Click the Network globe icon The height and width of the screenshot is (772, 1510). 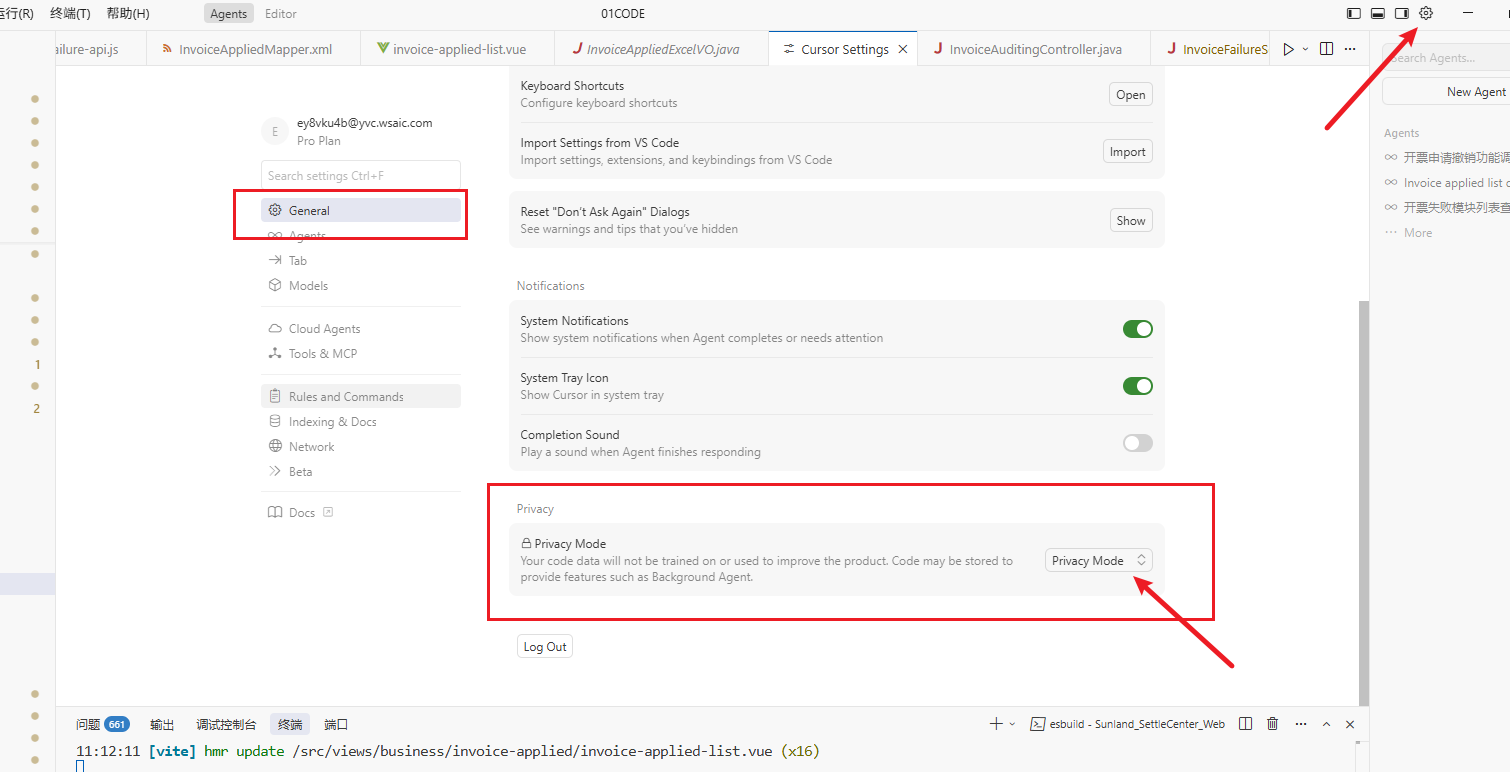(x=275, y=446)
